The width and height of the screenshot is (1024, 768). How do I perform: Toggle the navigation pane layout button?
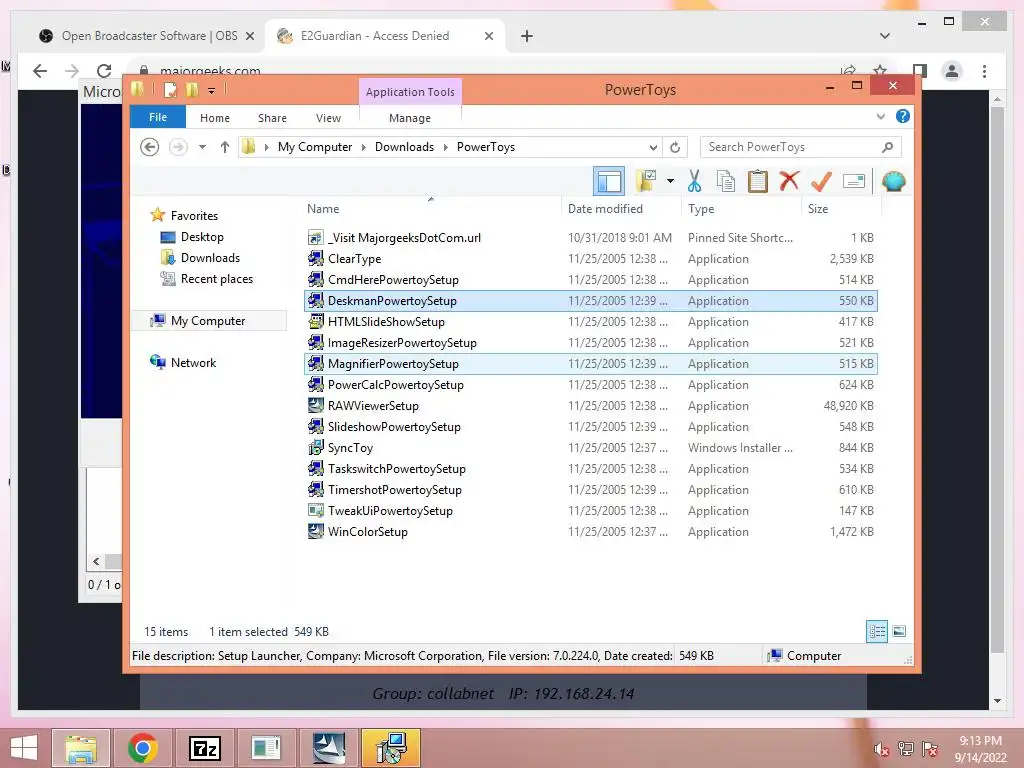point(609,181)
